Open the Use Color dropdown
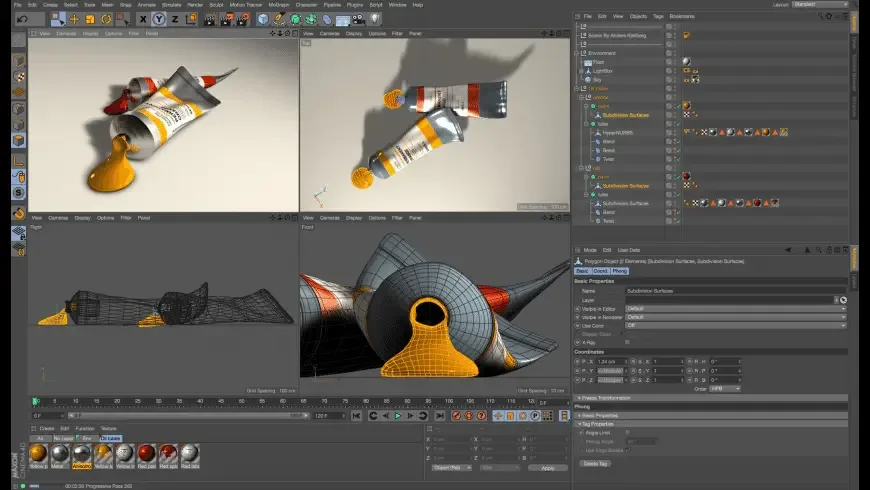 736,326
